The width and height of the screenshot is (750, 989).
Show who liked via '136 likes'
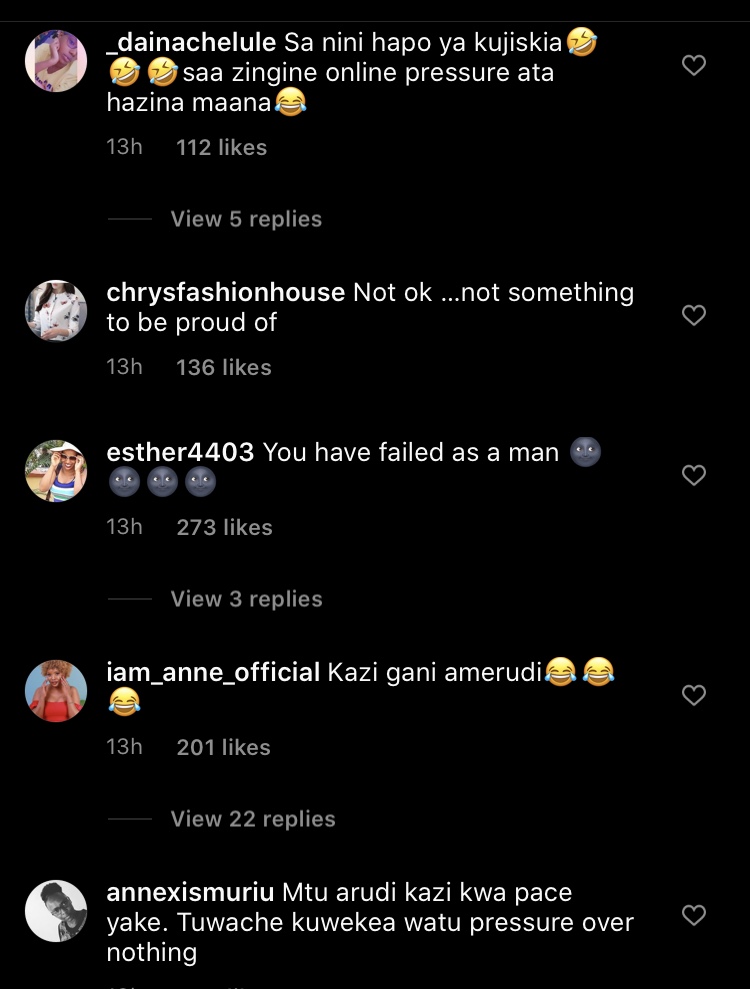tap(223, 367)
